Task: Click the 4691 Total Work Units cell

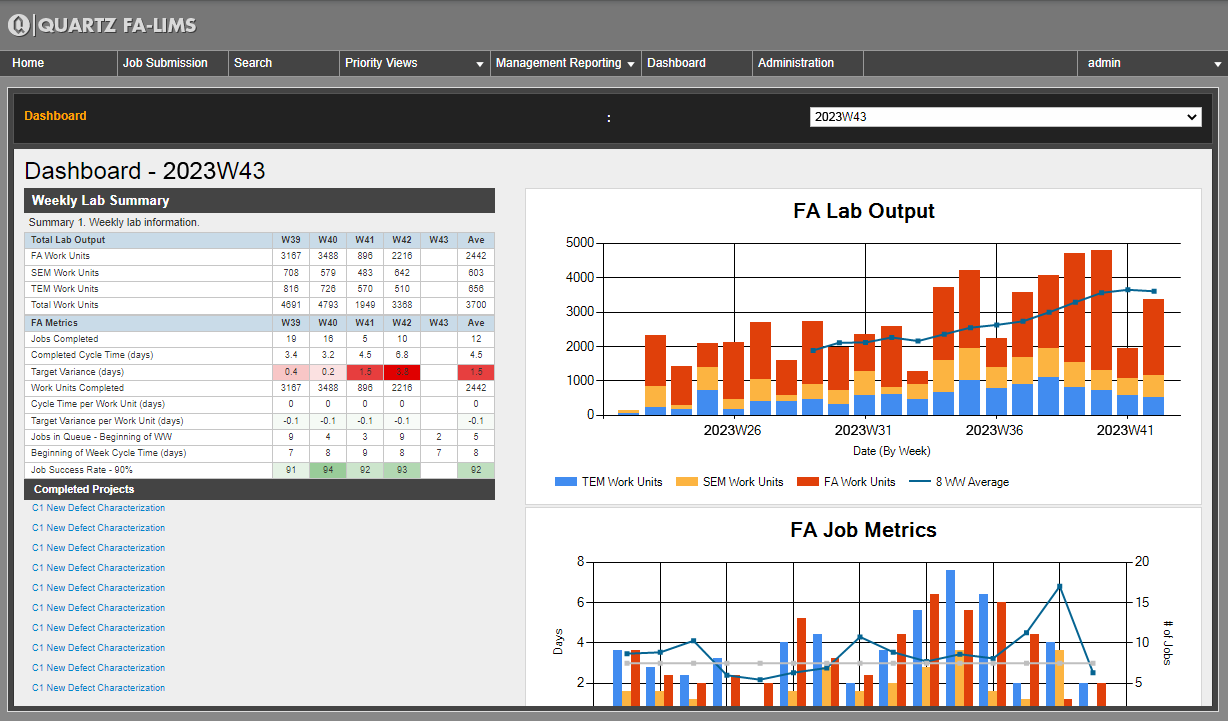Action: coord(290,304)
